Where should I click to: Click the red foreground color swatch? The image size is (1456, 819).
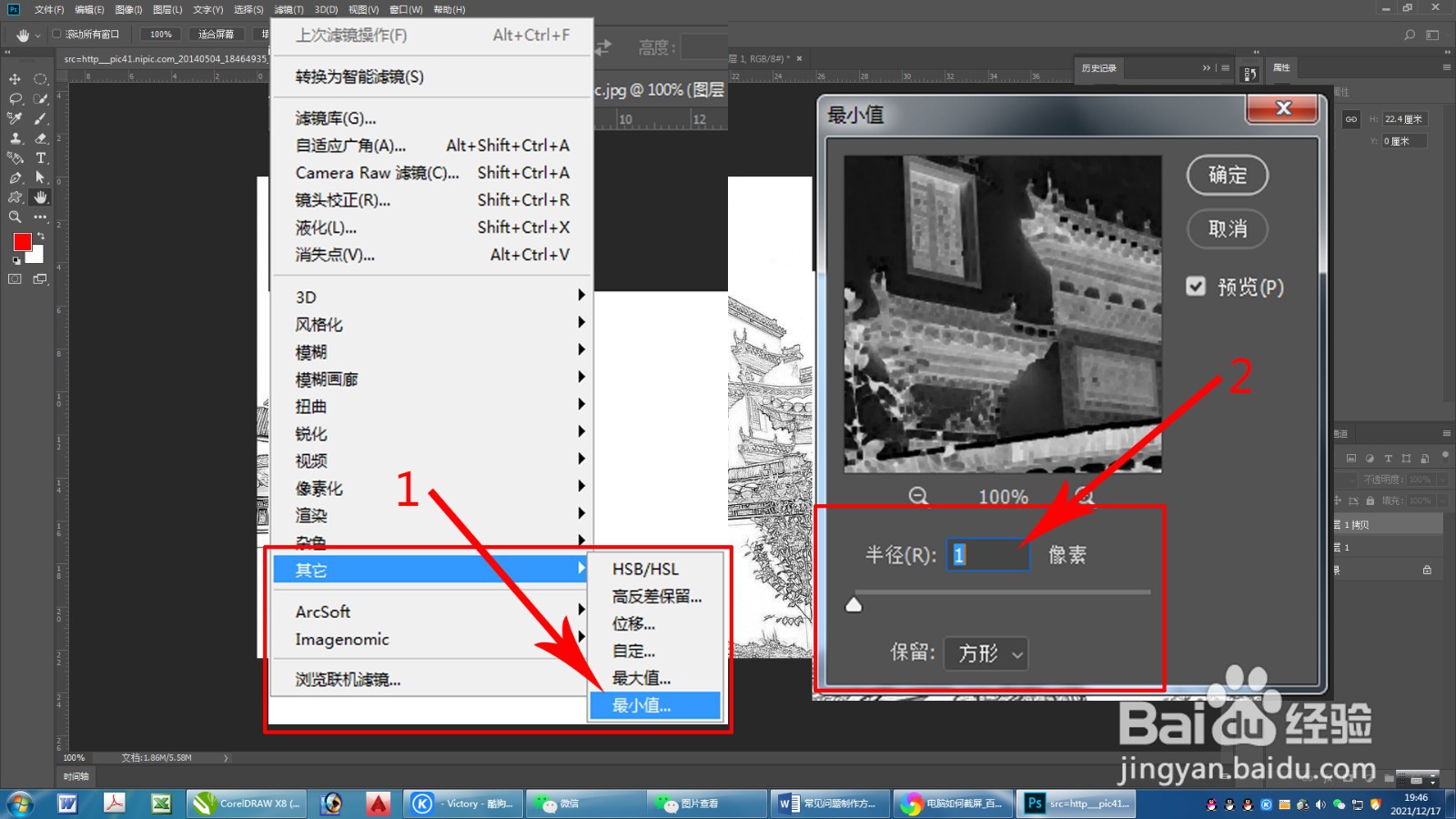pyautogui.click(x=23, y=242)
